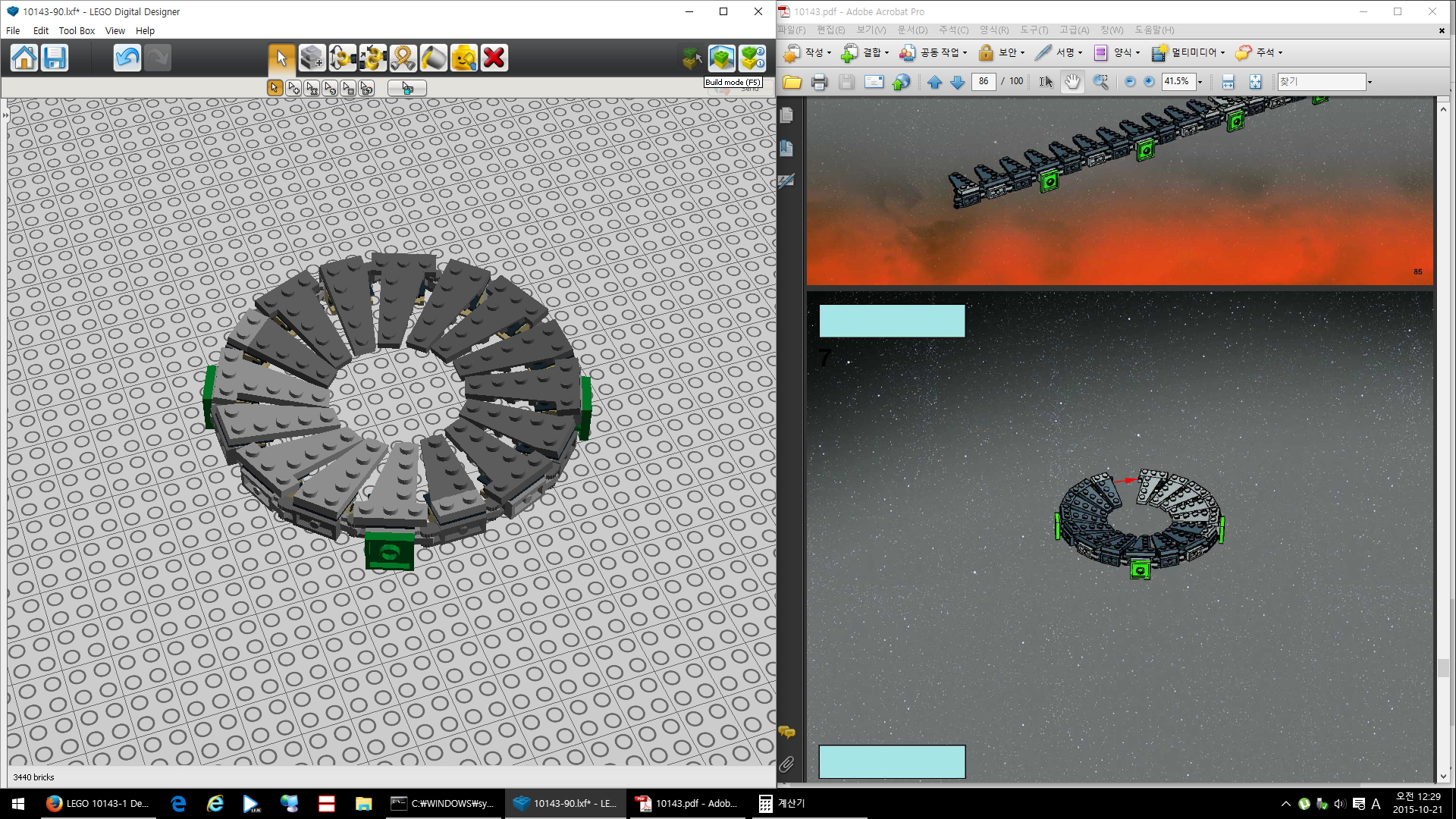The height and width of the screenshot is (819, 1456).
Task: Expand the 멀티미디어 dropdown menu
Action: coord(1222,53)
